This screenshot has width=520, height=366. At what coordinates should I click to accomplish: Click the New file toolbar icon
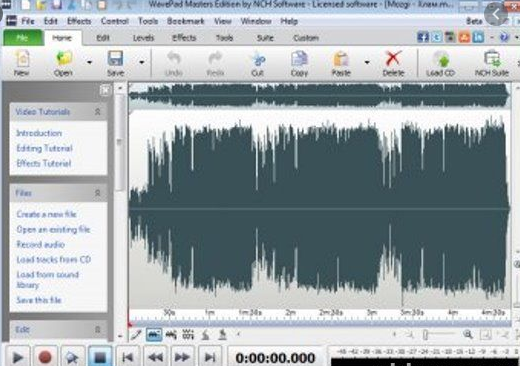(x=22, y=59)
